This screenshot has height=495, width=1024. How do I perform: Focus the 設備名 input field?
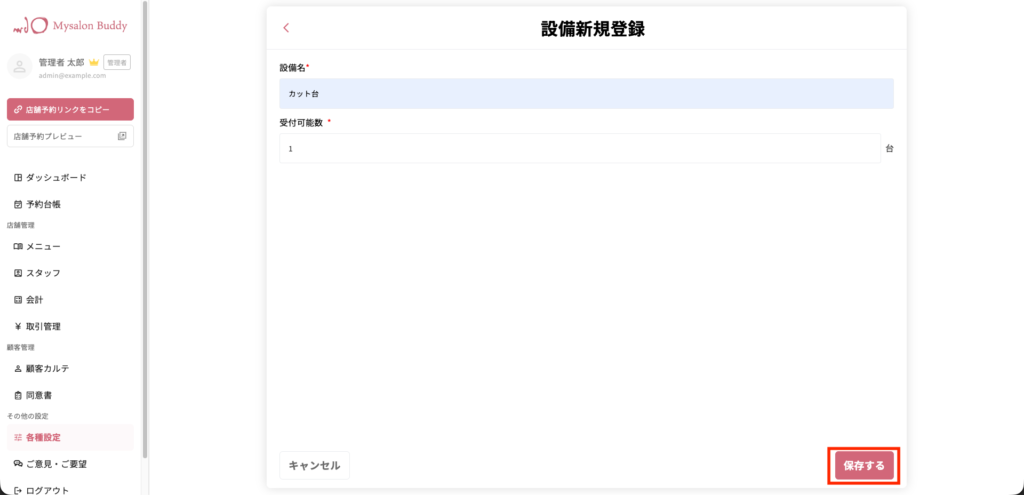585,94
